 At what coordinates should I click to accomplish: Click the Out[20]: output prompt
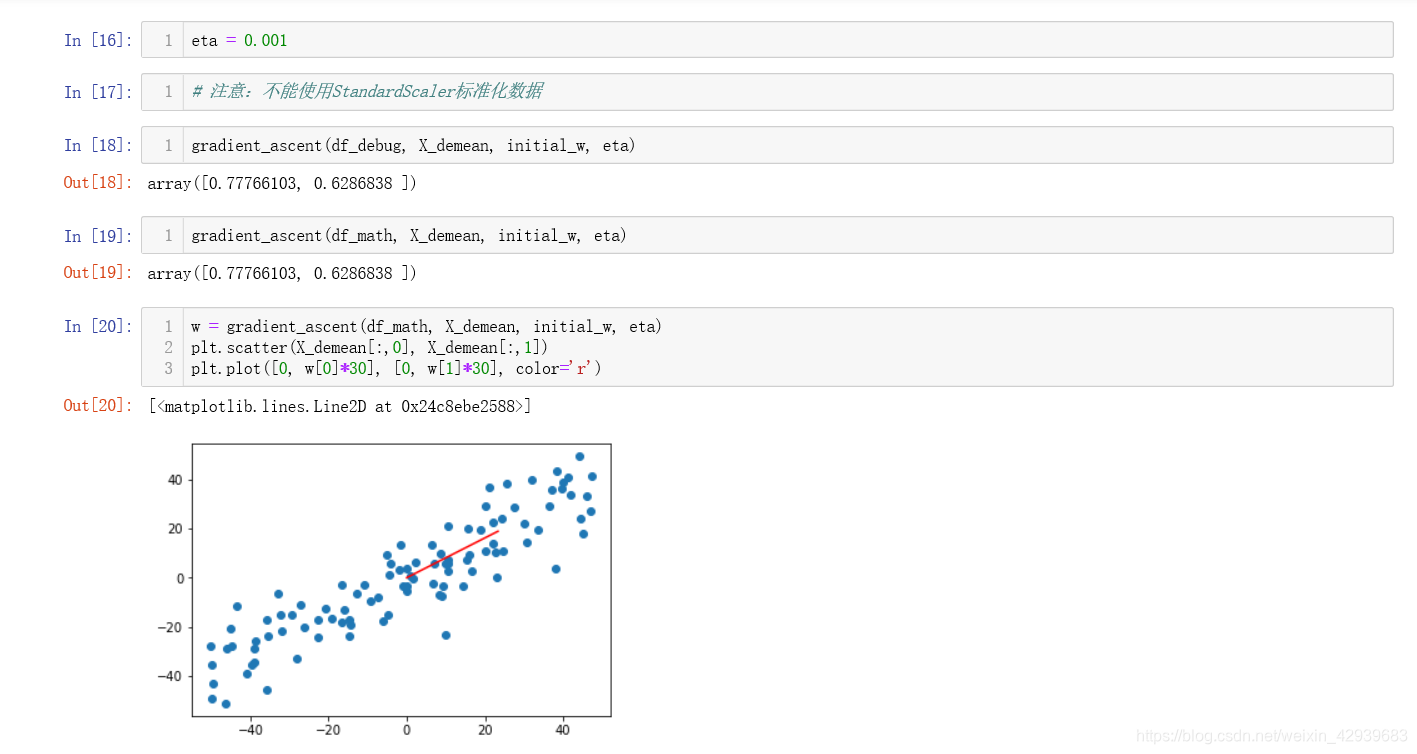[98, 405]
